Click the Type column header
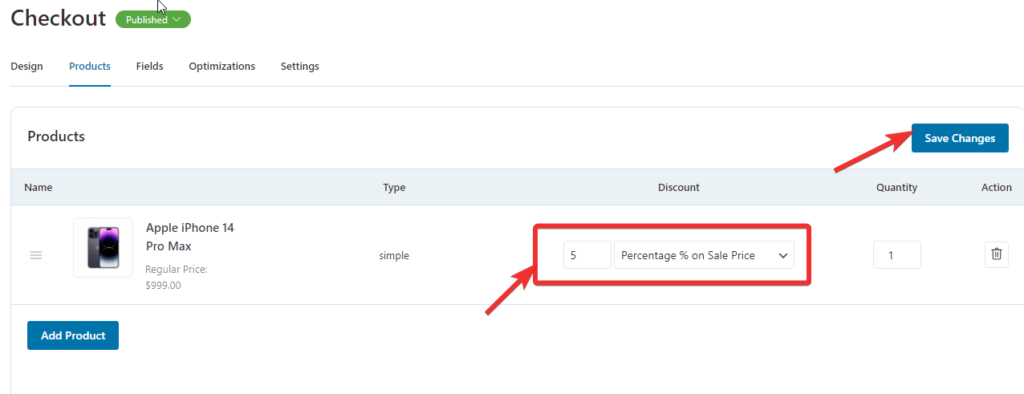 click(394, 188)
